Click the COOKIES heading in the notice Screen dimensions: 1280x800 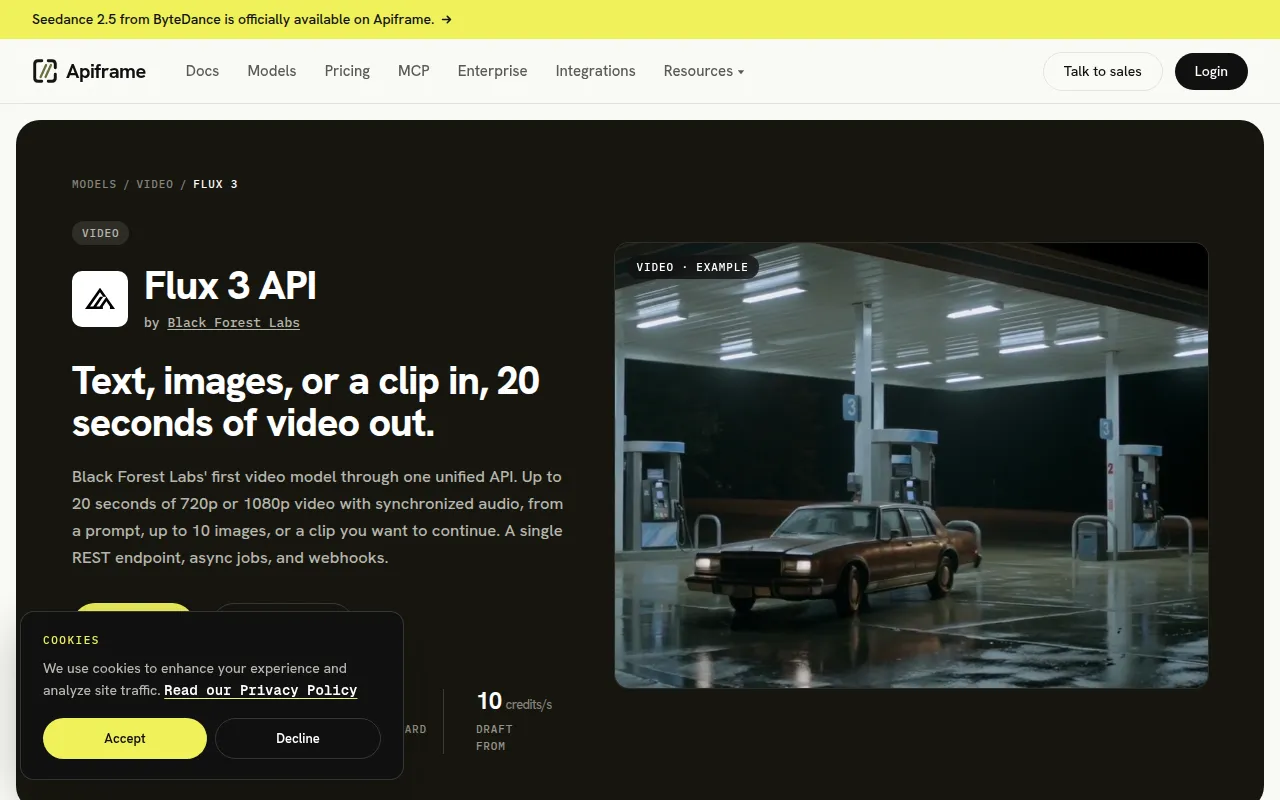71,640
